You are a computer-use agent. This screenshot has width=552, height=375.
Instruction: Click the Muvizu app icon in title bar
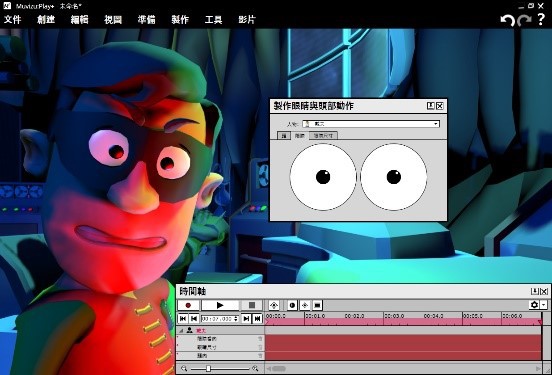click(x=7, y=5)
